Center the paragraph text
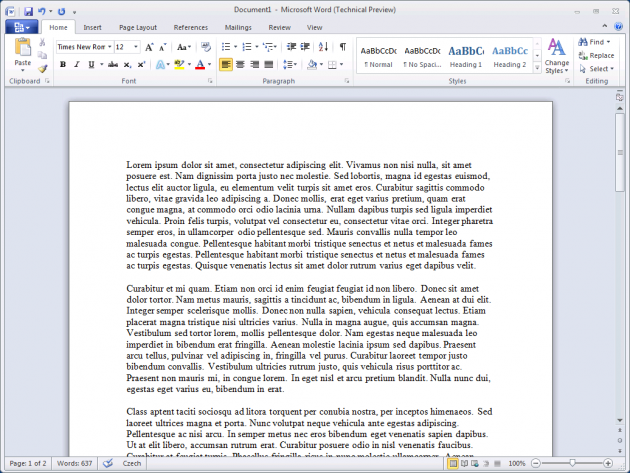Image resolution: width=630 pixels, height=473 pixels. [240, 64]
